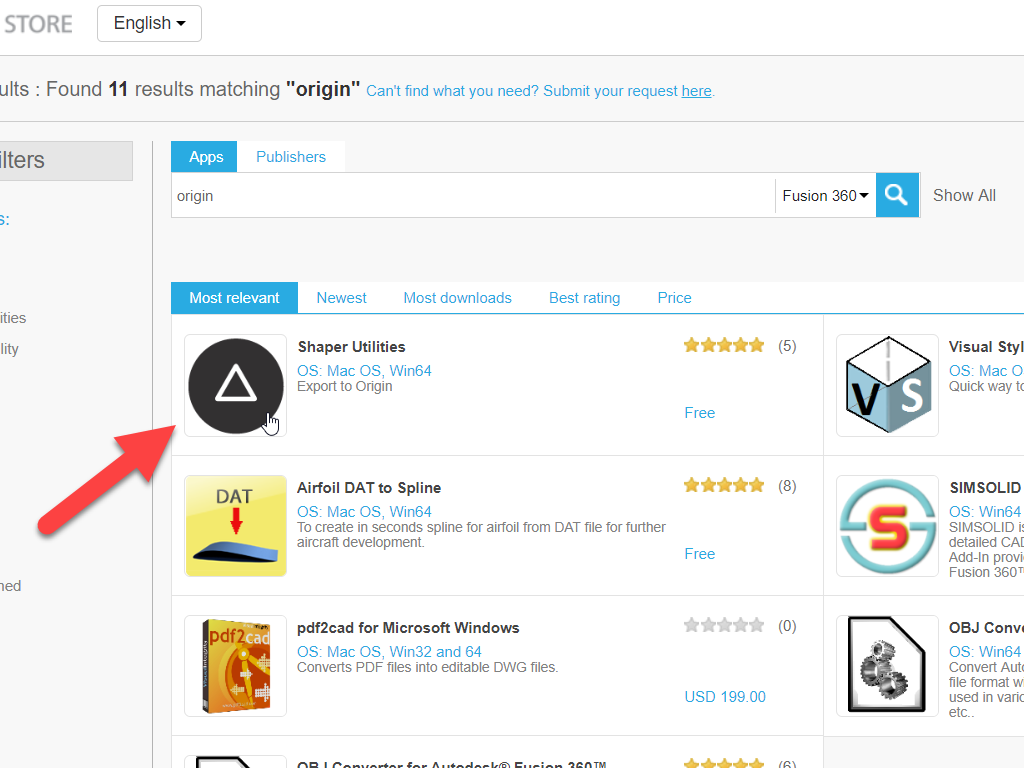
Task: Click 'OS: Mac OS, Win64' under Airfoil DAT
Action: point(364,511)
